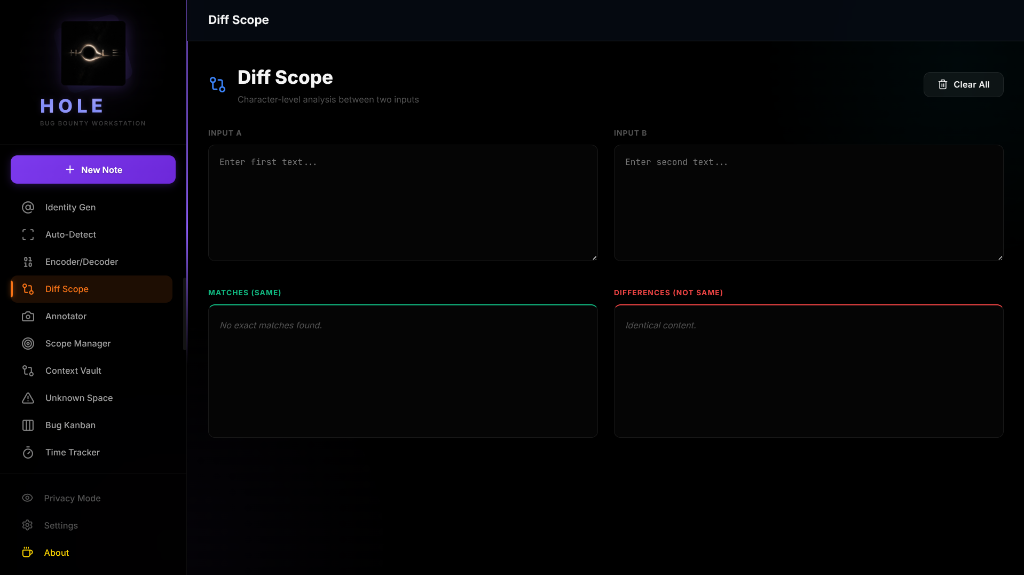
Task: Click the Scope Manager target icon
Action: (27, 344)
